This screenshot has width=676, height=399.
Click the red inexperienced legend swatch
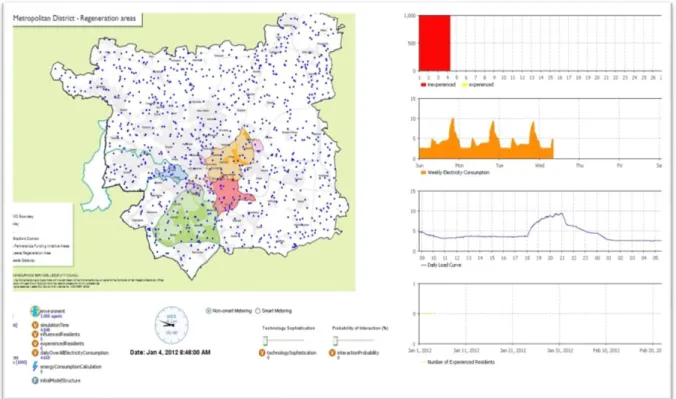pyautogui.click(x=423, y=85)
